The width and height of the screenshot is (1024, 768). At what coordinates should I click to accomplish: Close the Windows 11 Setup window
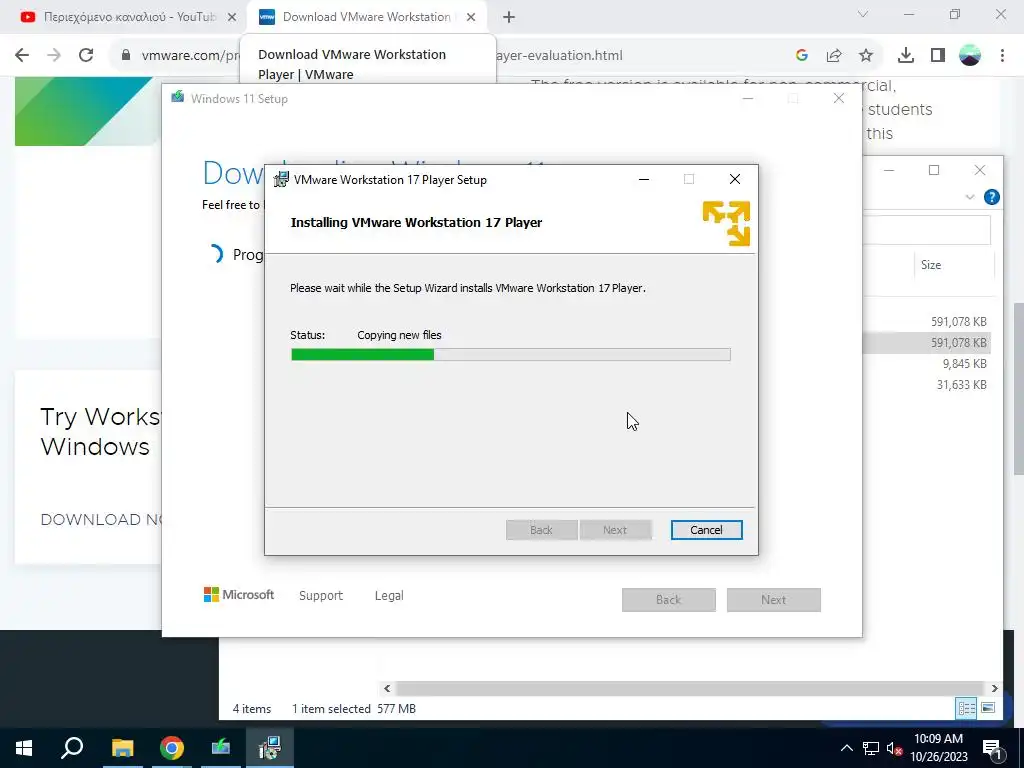coord(839,99)
